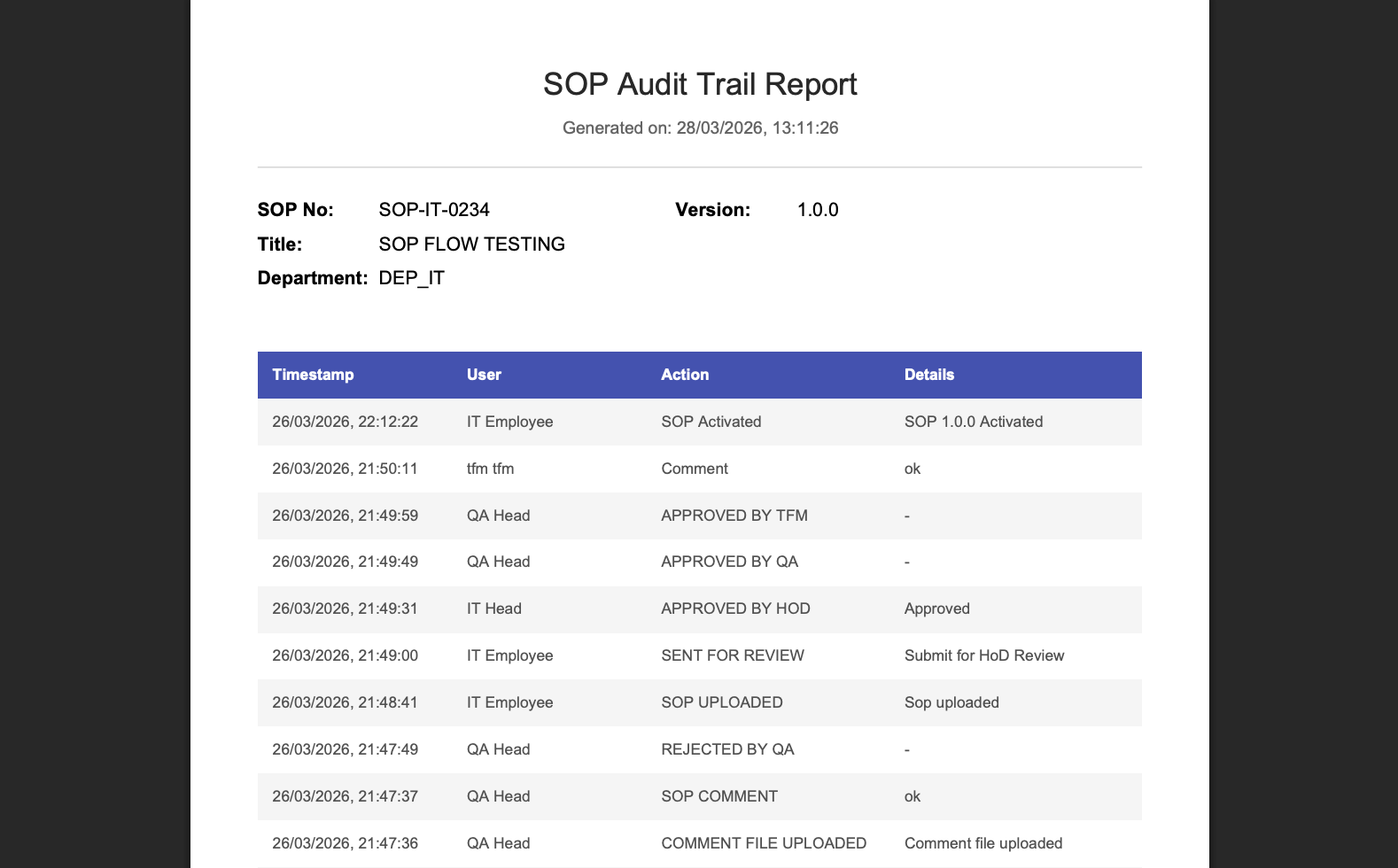Image resolution: width=1398 pixels, height=868 pixels.
Task: Select timestamp 26/03/2026, 21:48:41
Action: (x=345, y=702)
